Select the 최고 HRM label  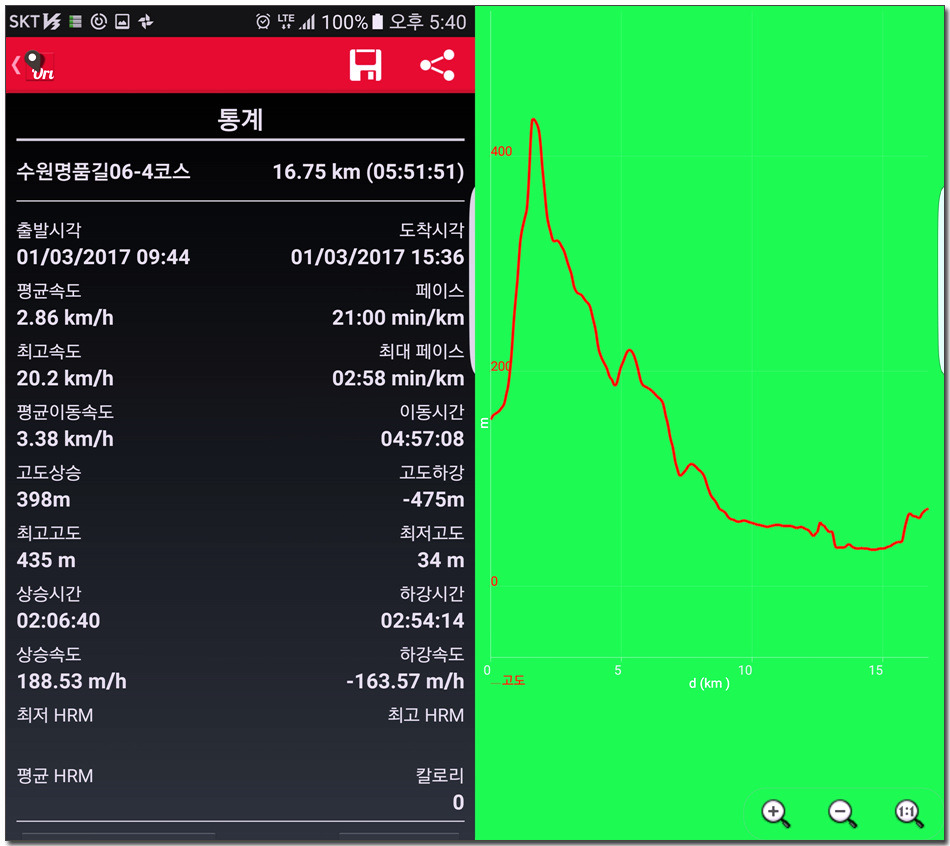pos(425,715)
